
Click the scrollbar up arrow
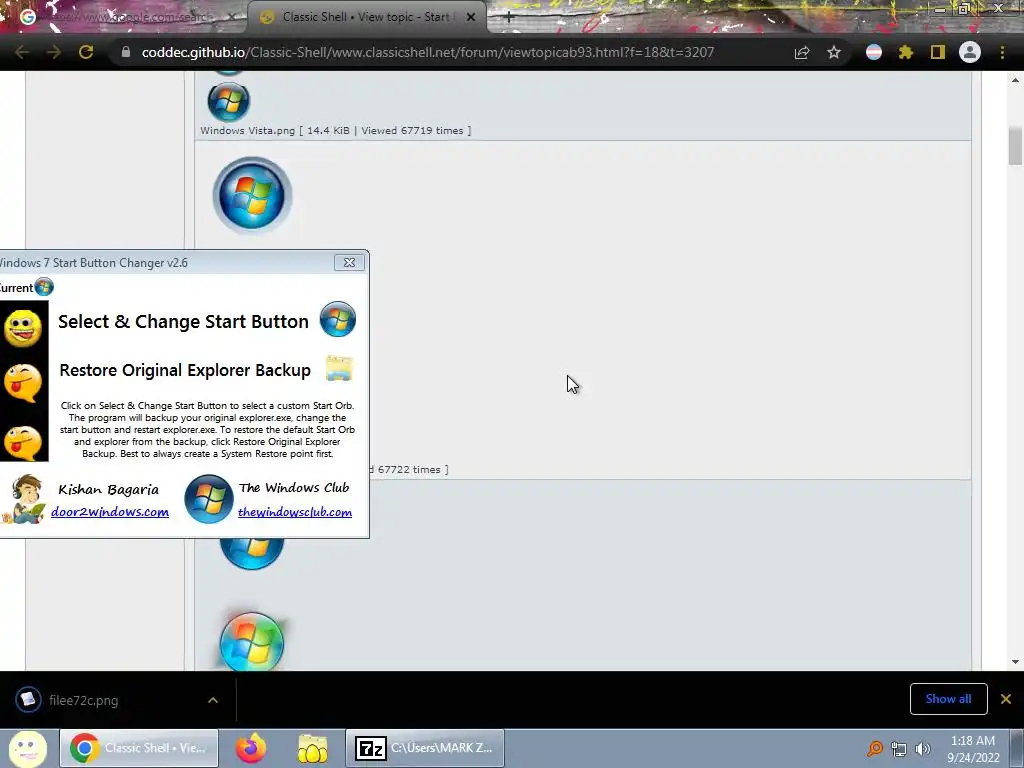(x=1015, y=80)
